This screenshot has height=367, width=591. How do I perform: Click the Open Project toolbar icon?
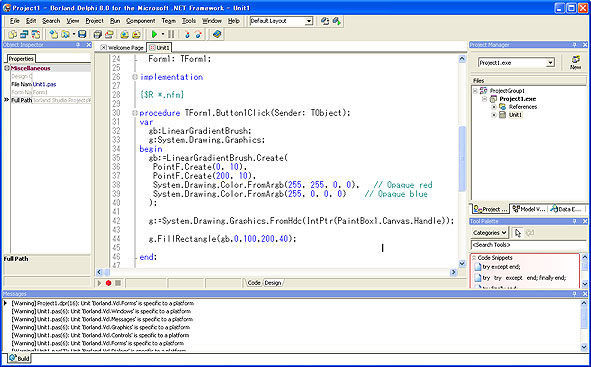[x=109, y=34]
